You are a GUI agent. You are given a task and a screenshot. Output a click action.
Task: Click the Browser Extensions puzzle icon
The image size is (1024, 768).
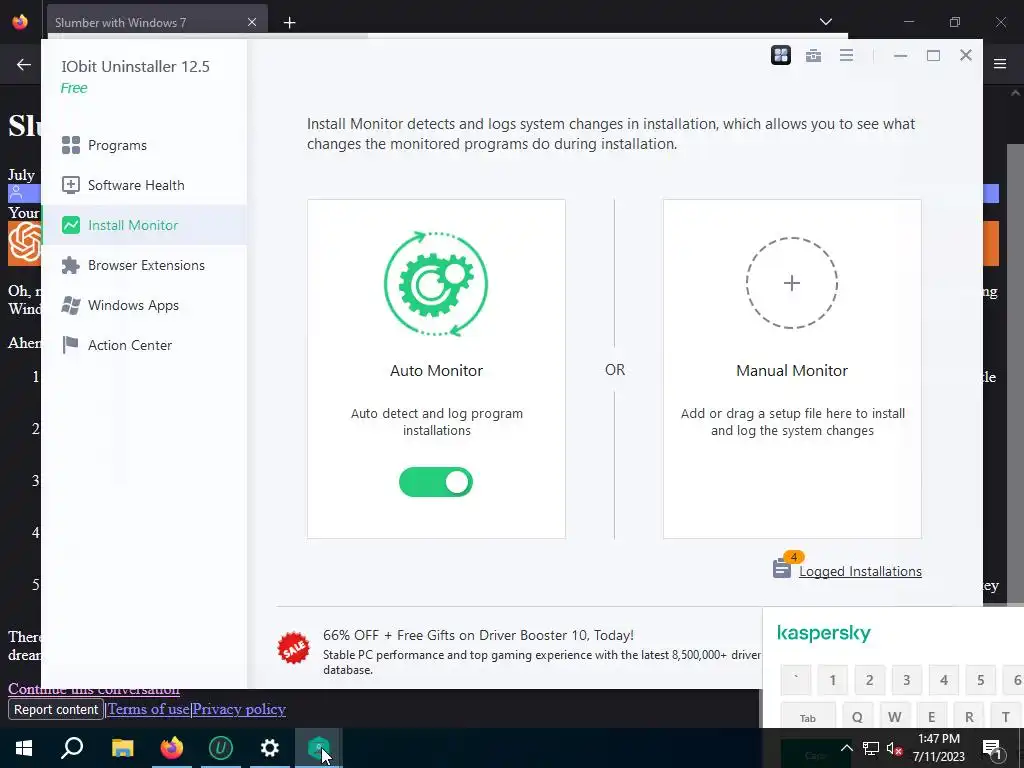click(x=71, y=265)
